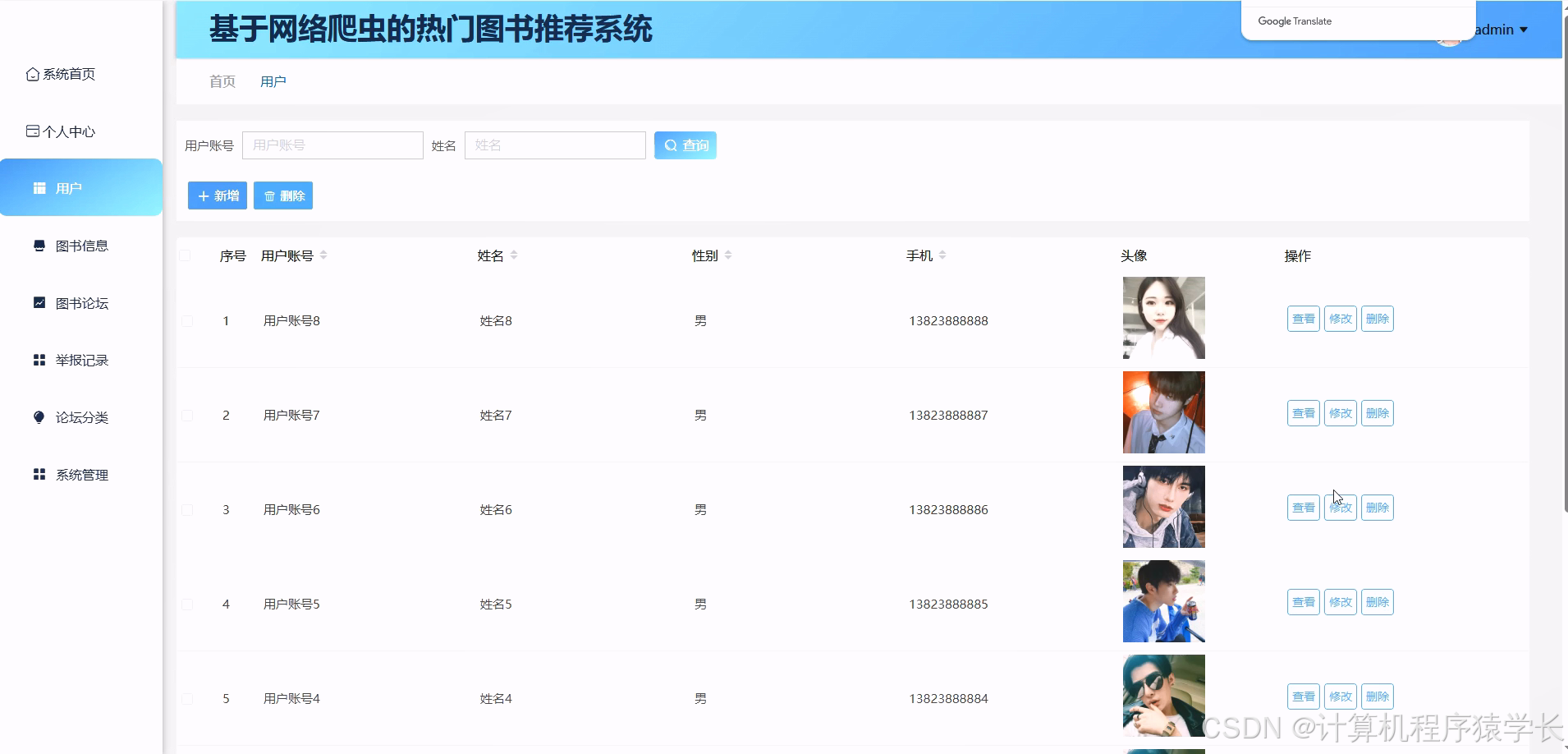Click the 论坛分类 category icon
This screenshot has width=1568, height=754.
pos(38,416)
